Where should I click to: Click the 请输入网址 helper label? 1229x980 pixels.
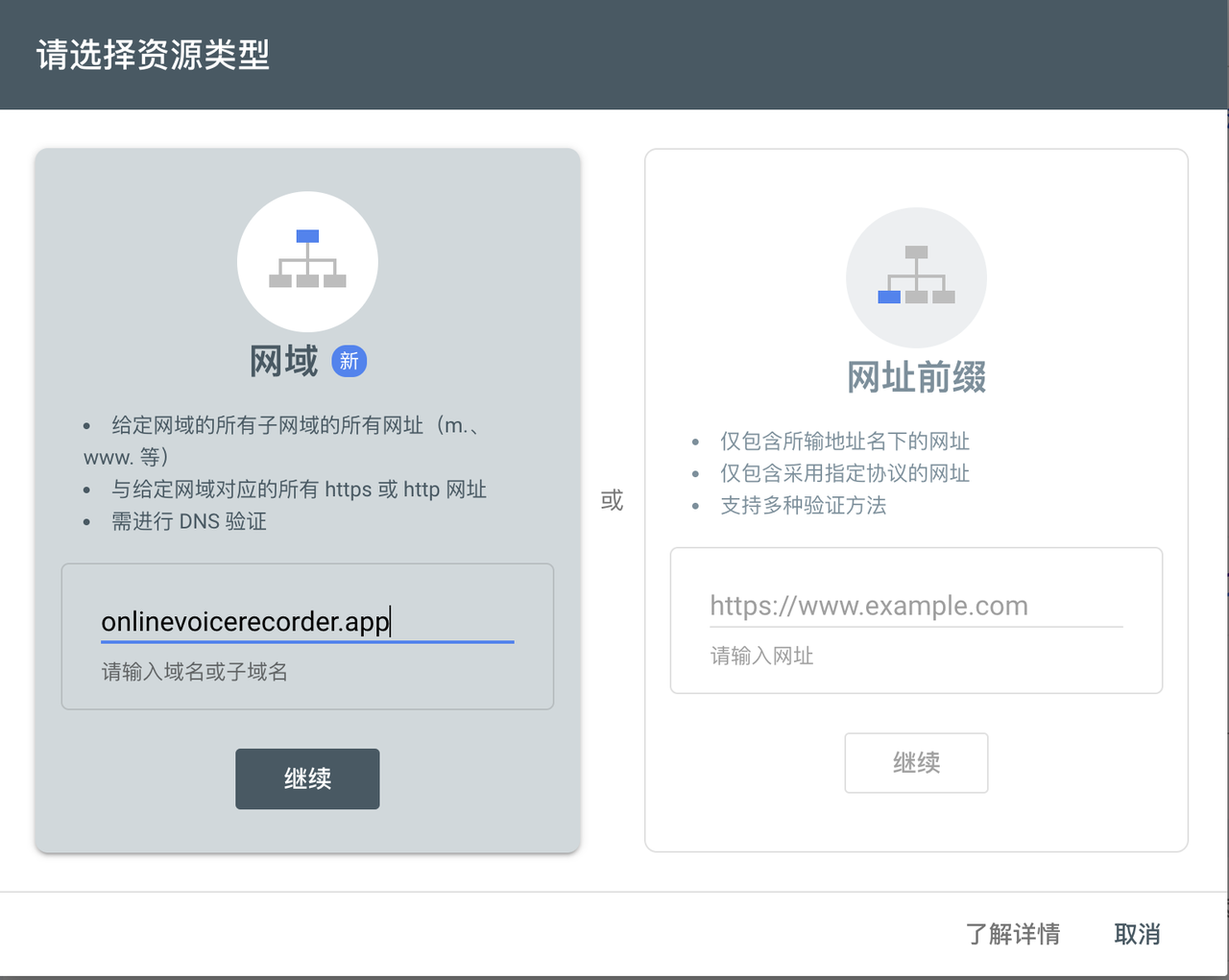pos(761,656)
